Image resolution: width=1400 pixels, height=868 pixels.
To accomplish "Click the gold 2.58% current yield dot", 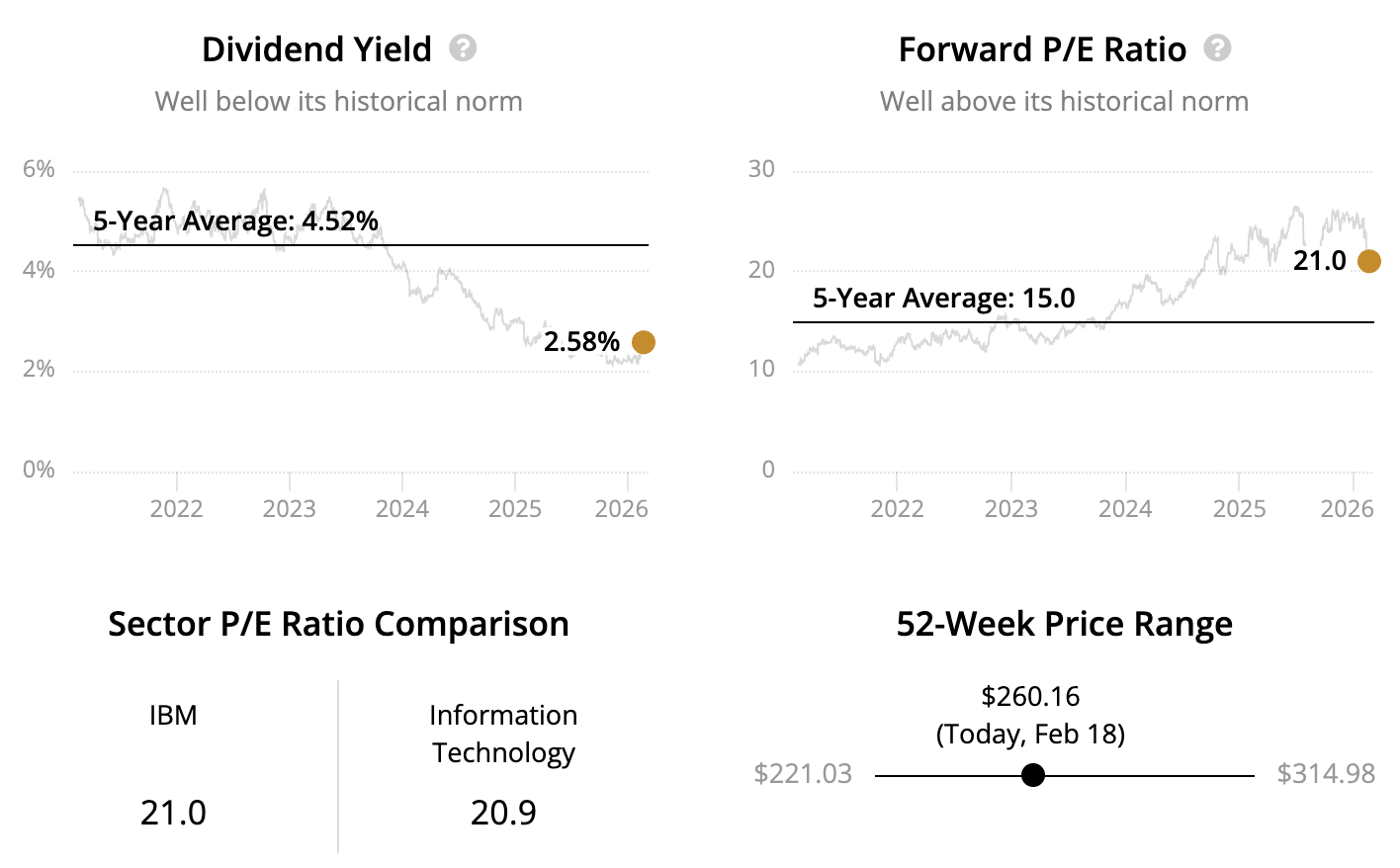I will point(643,342).
